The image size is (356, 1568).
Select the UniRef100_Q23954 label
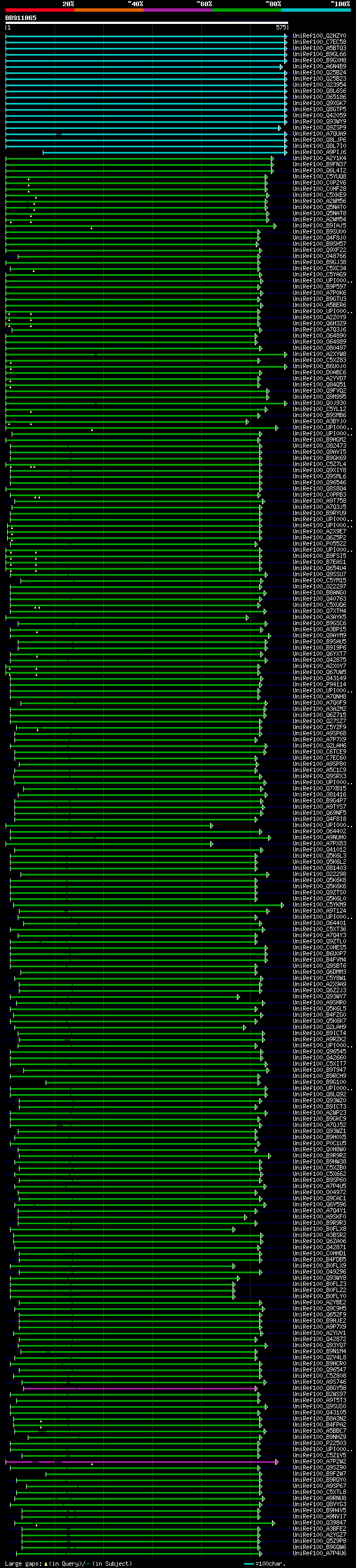(319, 85)
